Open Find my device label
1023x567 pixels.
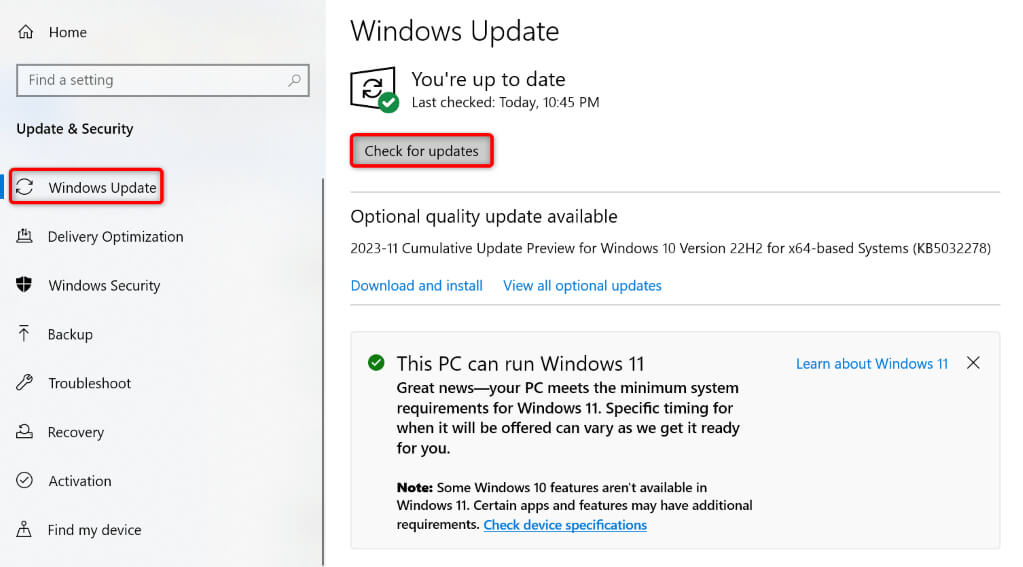point(94,530)
